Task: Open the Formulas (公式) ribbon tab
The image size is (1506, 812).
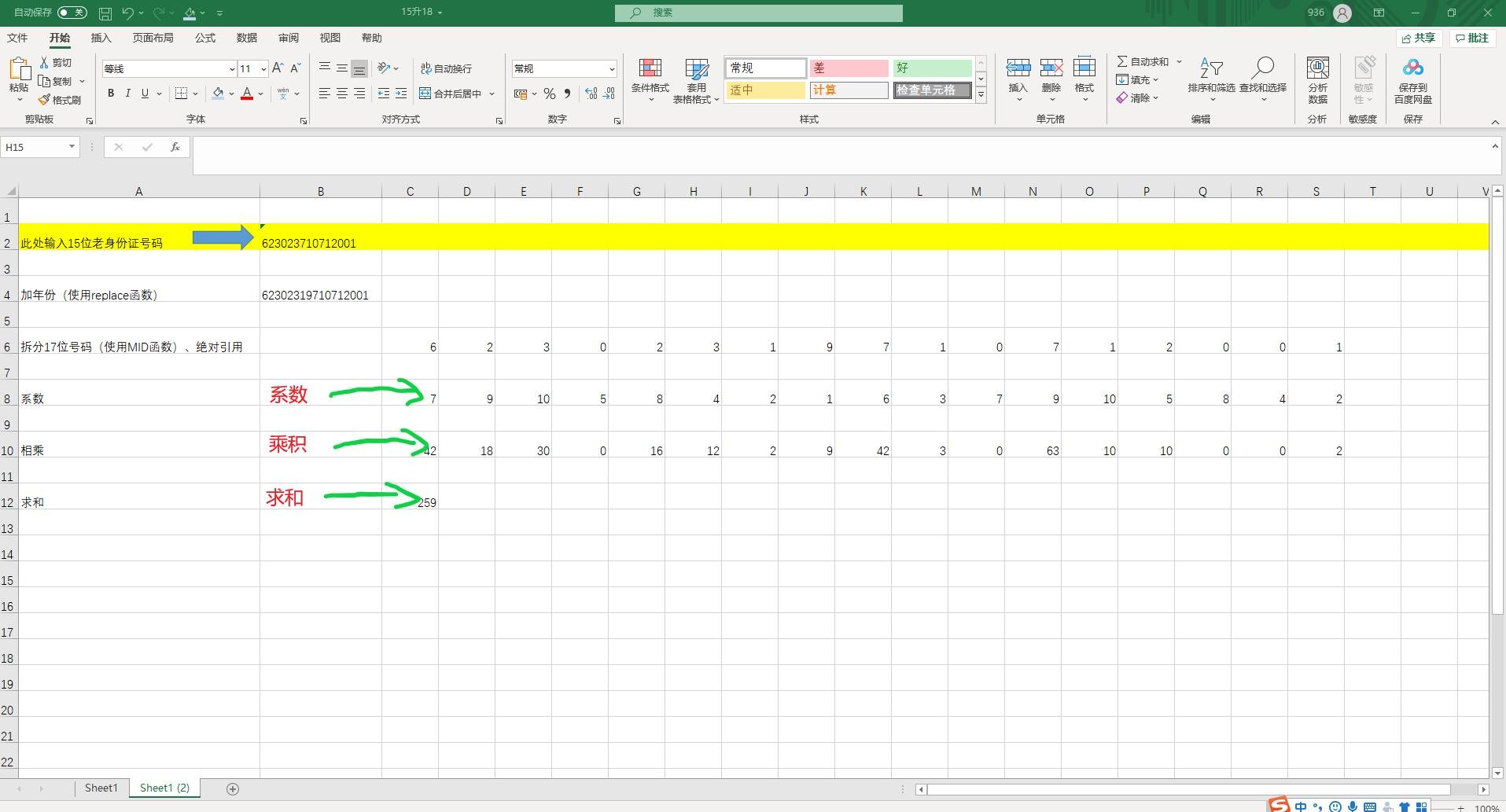Action: (x=205, y=38)
